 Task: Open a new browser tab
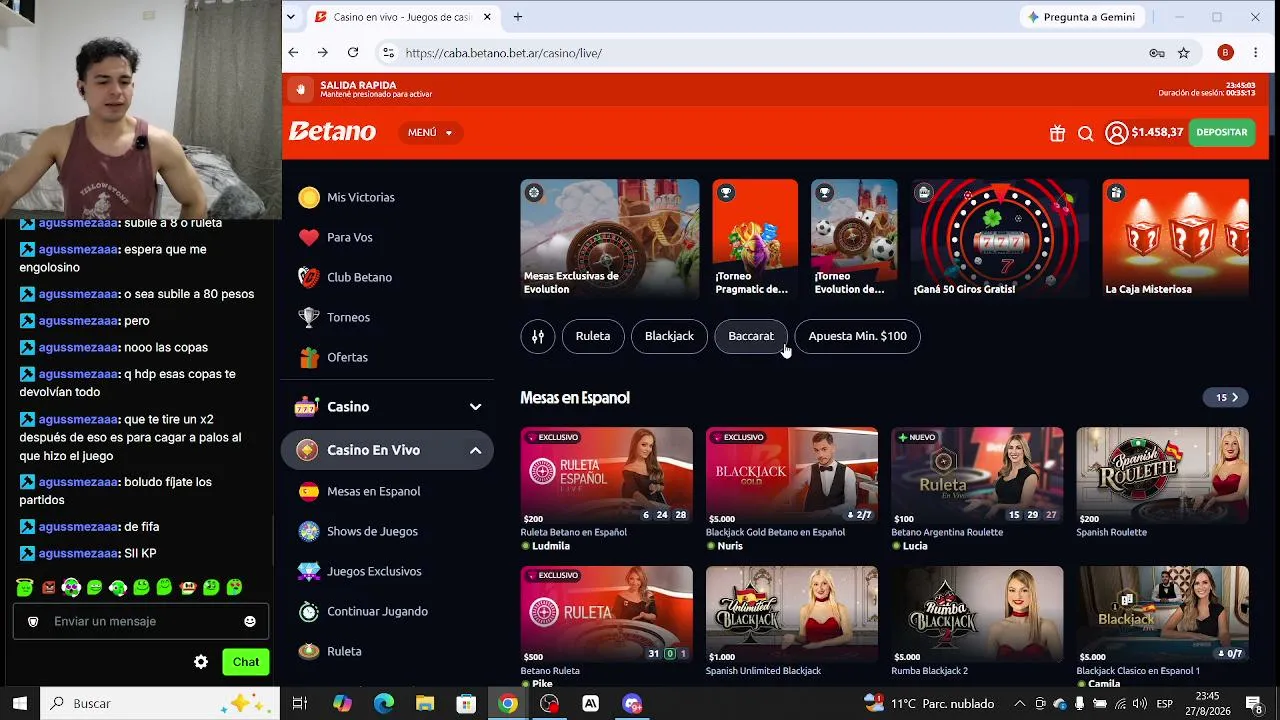coord(518,17)
